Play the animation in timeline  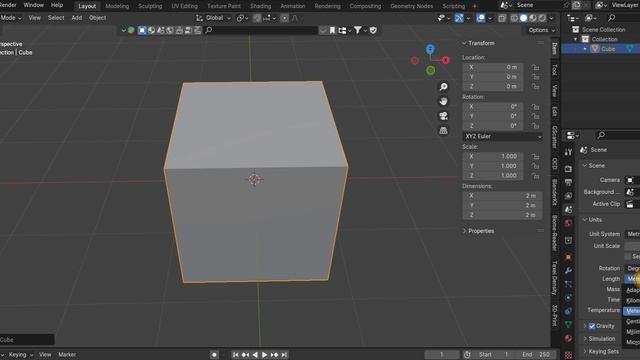pos(264,355)
